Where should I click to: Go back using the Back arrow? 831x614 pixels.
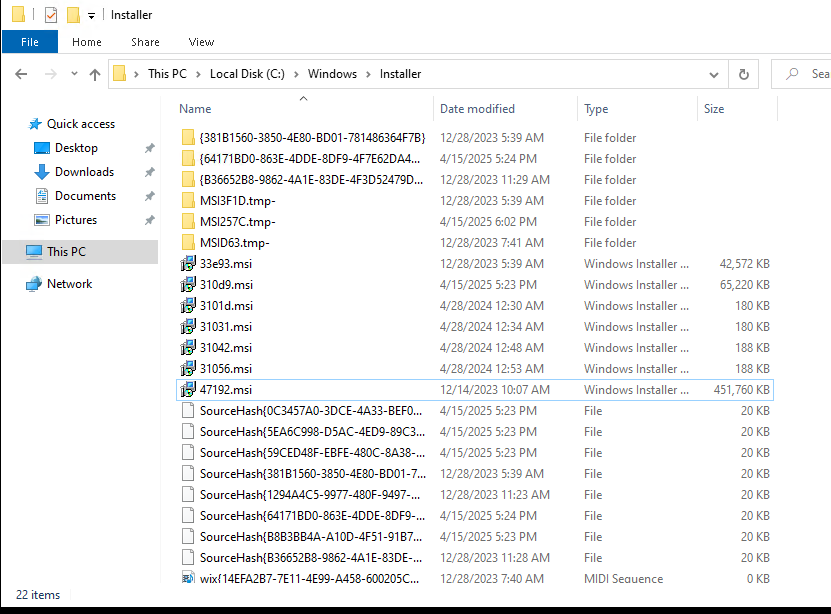21,74
